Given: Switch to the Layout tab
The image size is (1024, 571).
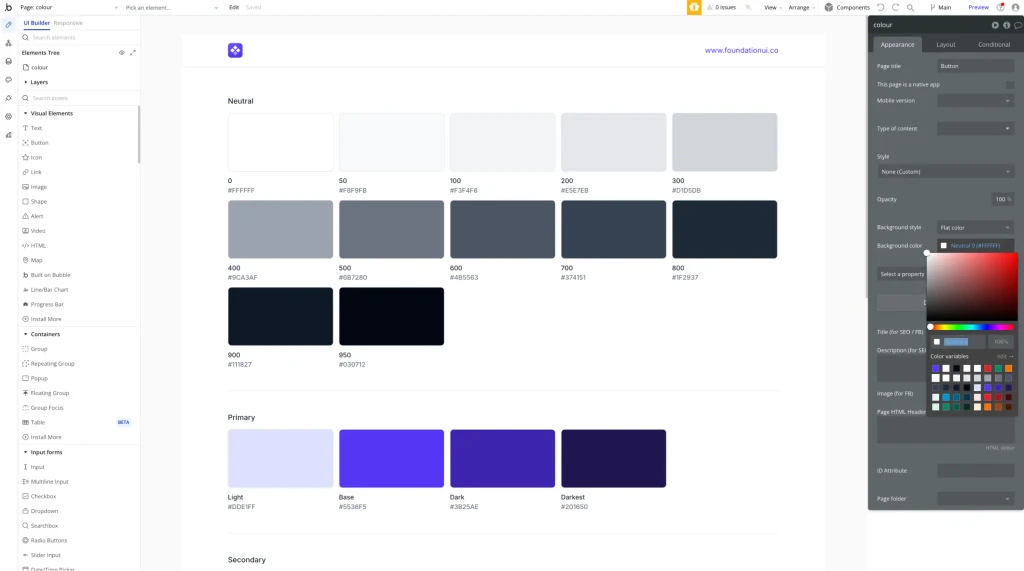Looking at the screenshot, I should coord(946,44).
